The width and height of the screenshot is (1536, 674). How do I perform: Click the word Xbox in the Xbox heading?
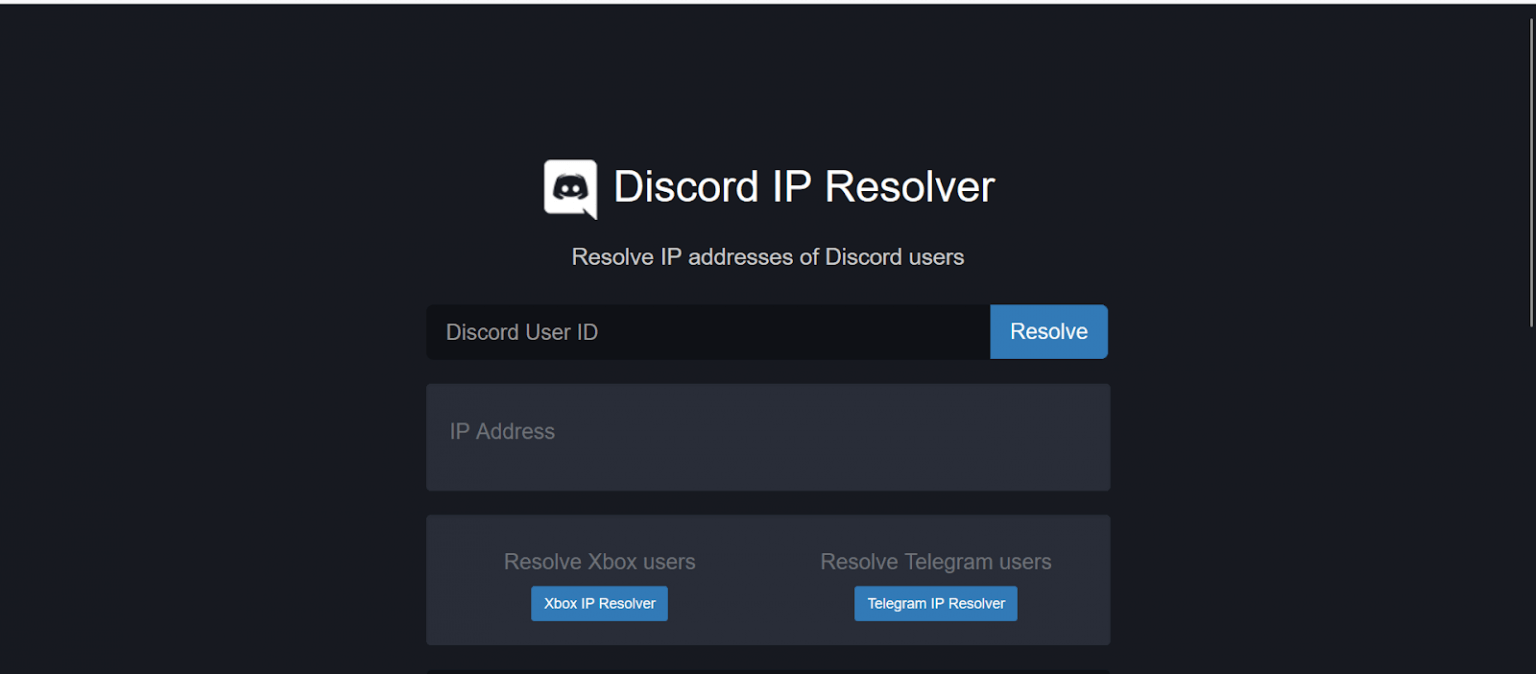point(613,562)
